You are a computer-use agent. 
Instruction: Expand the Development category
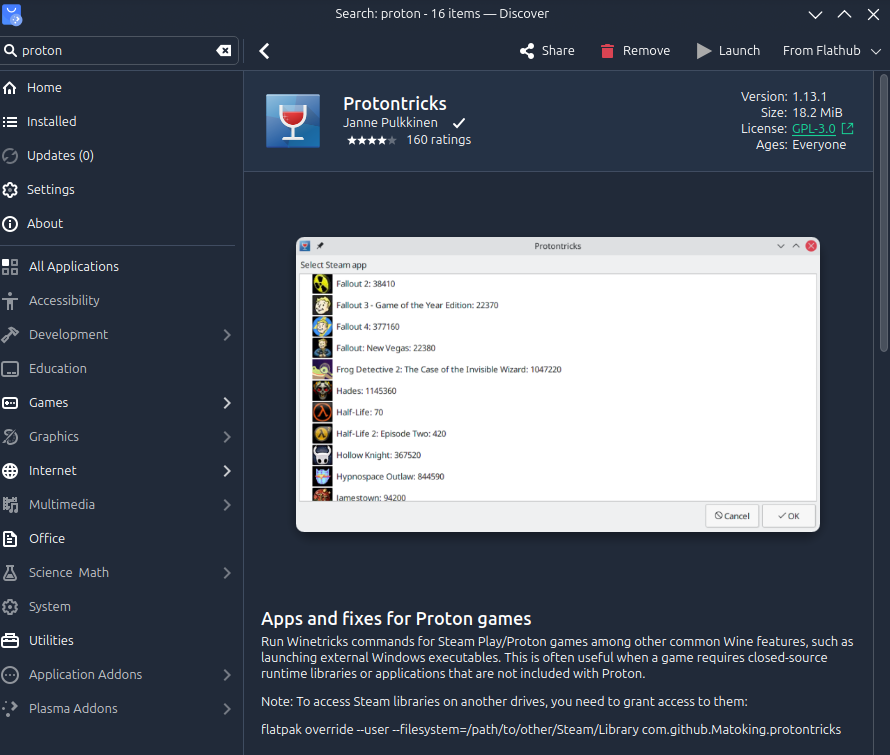[227, 335]
